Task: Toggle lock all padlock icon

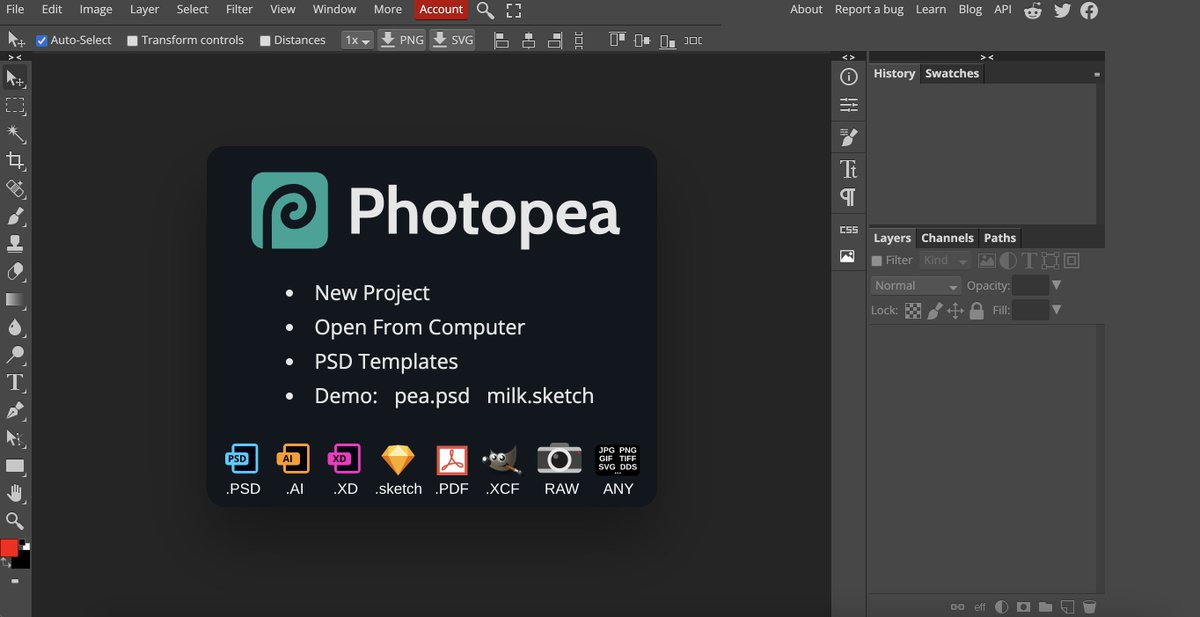Action: click(976, 311)
